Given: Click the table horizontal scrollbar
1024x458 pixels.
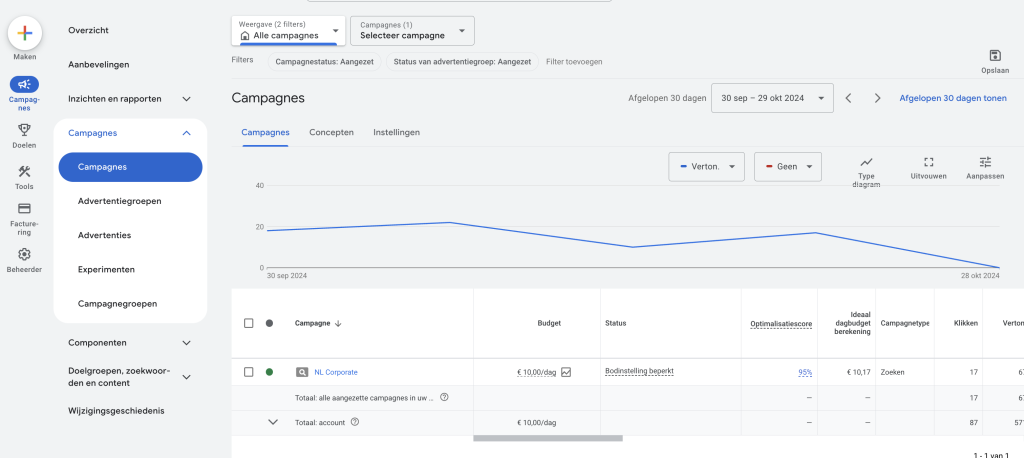Looking at the screenshot, I should (x=548, y=438).
